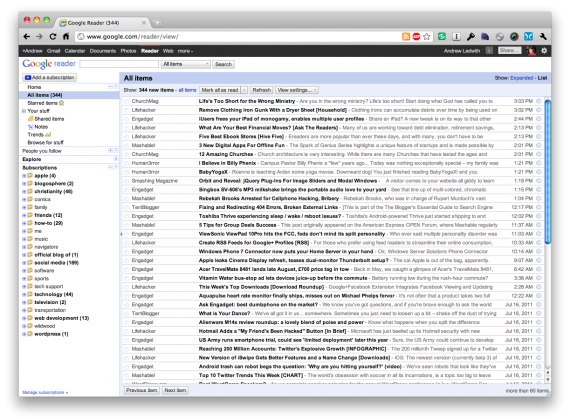Click the blue scrollbar thumb of item list
Image resolution: width=570 pixels, height=419 pixels.
point(547,172)
